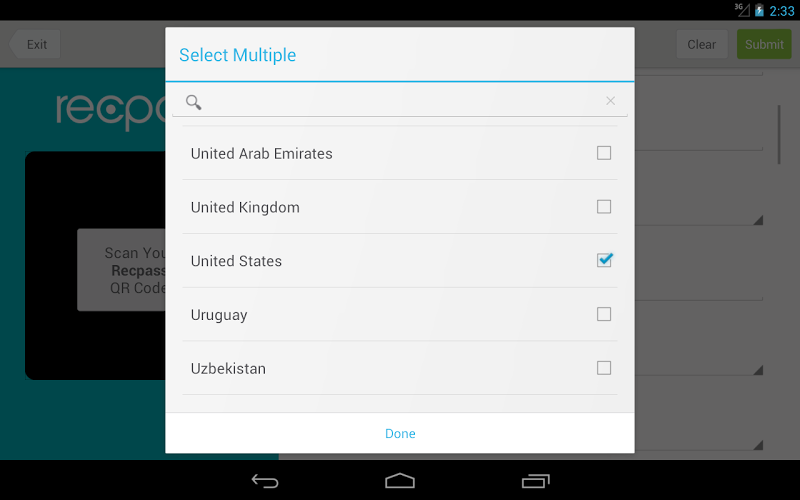
Task: Tick the Uruguay checkbox
Action: click(604, 314)
